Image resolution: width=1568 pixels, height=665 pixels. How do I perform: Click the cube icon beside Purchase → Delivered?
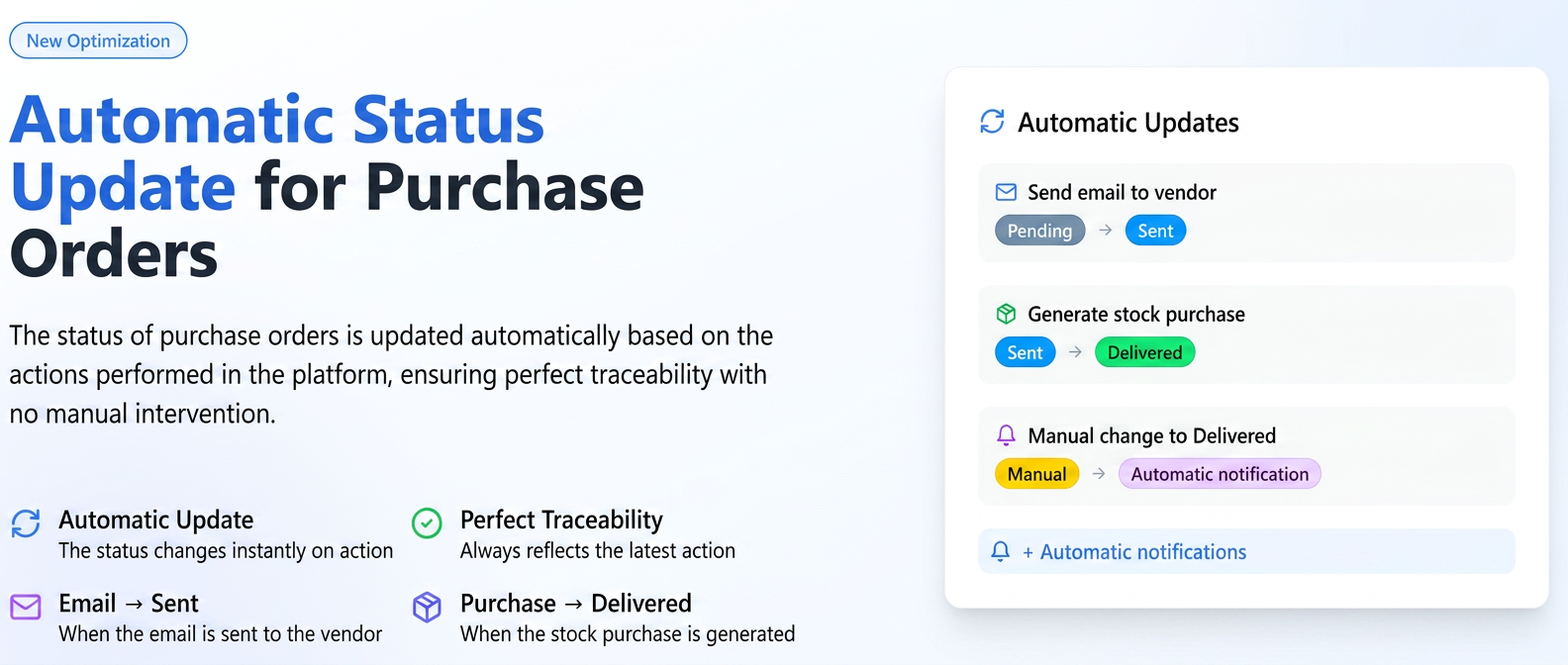tap(427, 607)
